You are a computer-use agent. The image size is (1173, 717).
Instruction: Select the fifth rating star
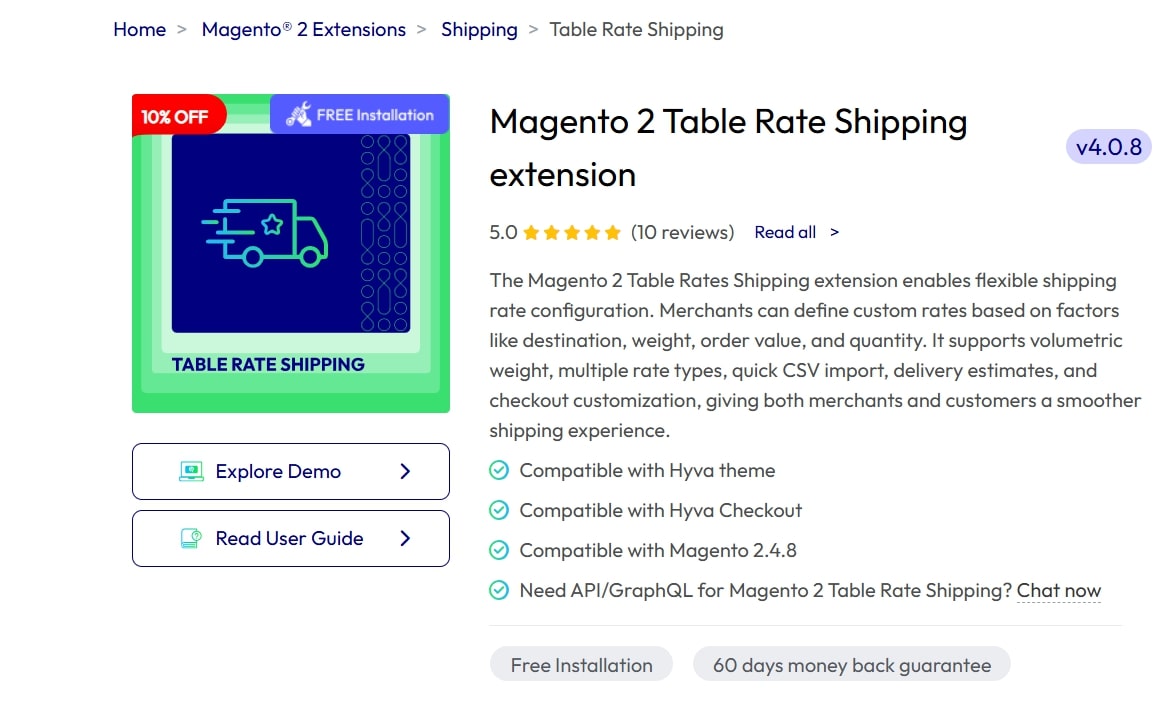[612, 231]
